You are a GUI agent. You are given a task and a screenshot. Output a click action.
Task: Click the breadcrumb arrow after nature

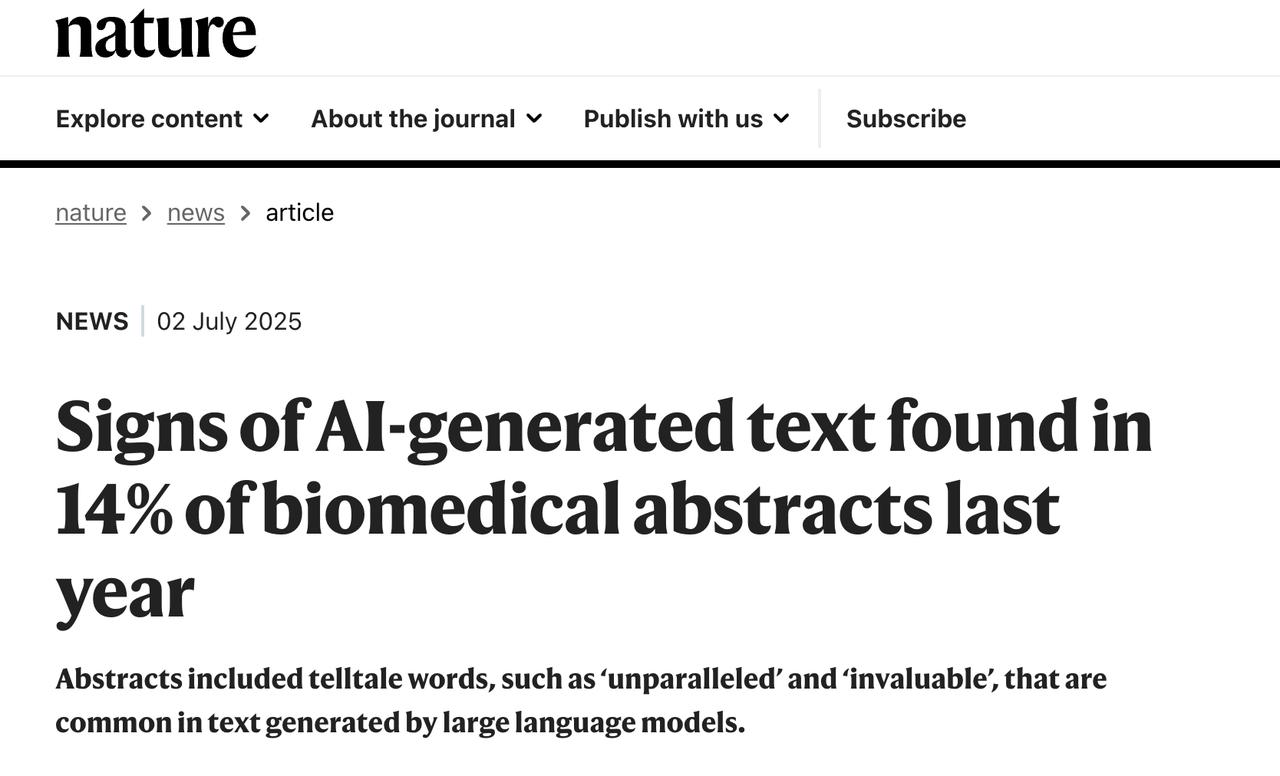point(146,213)
